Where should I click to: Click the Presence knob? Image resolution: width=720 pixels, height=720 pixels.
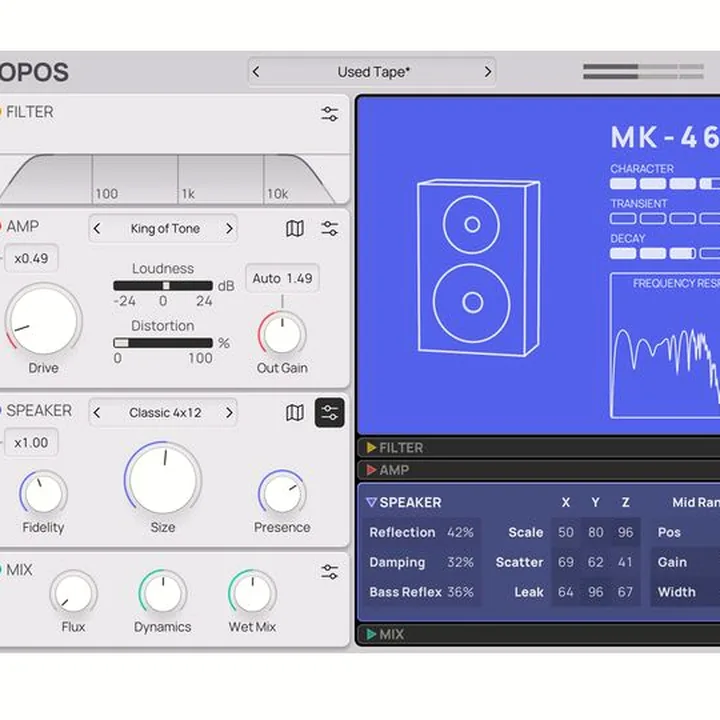282,493
